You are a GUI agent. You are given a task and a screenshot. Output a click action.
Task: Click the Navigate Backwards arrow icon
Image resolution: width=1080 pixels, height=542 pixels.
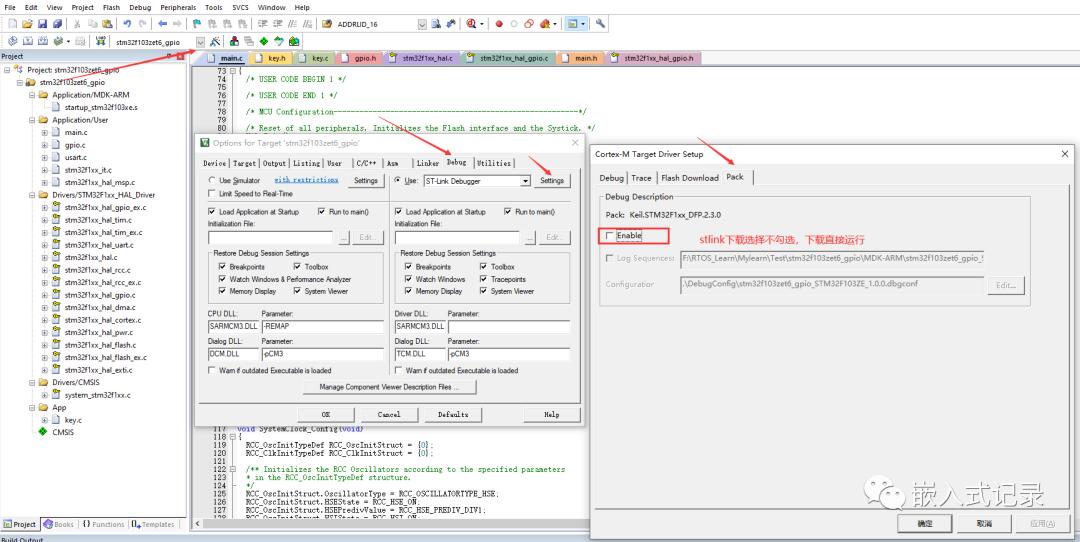163,23
